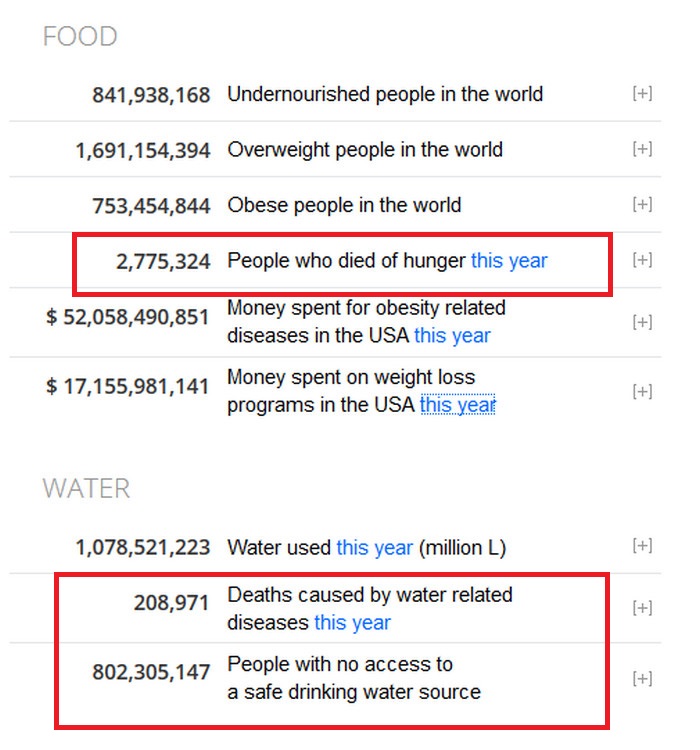Open [+] beside Water used this year
This screenshot has height=750, width=700.
point(642,545)
